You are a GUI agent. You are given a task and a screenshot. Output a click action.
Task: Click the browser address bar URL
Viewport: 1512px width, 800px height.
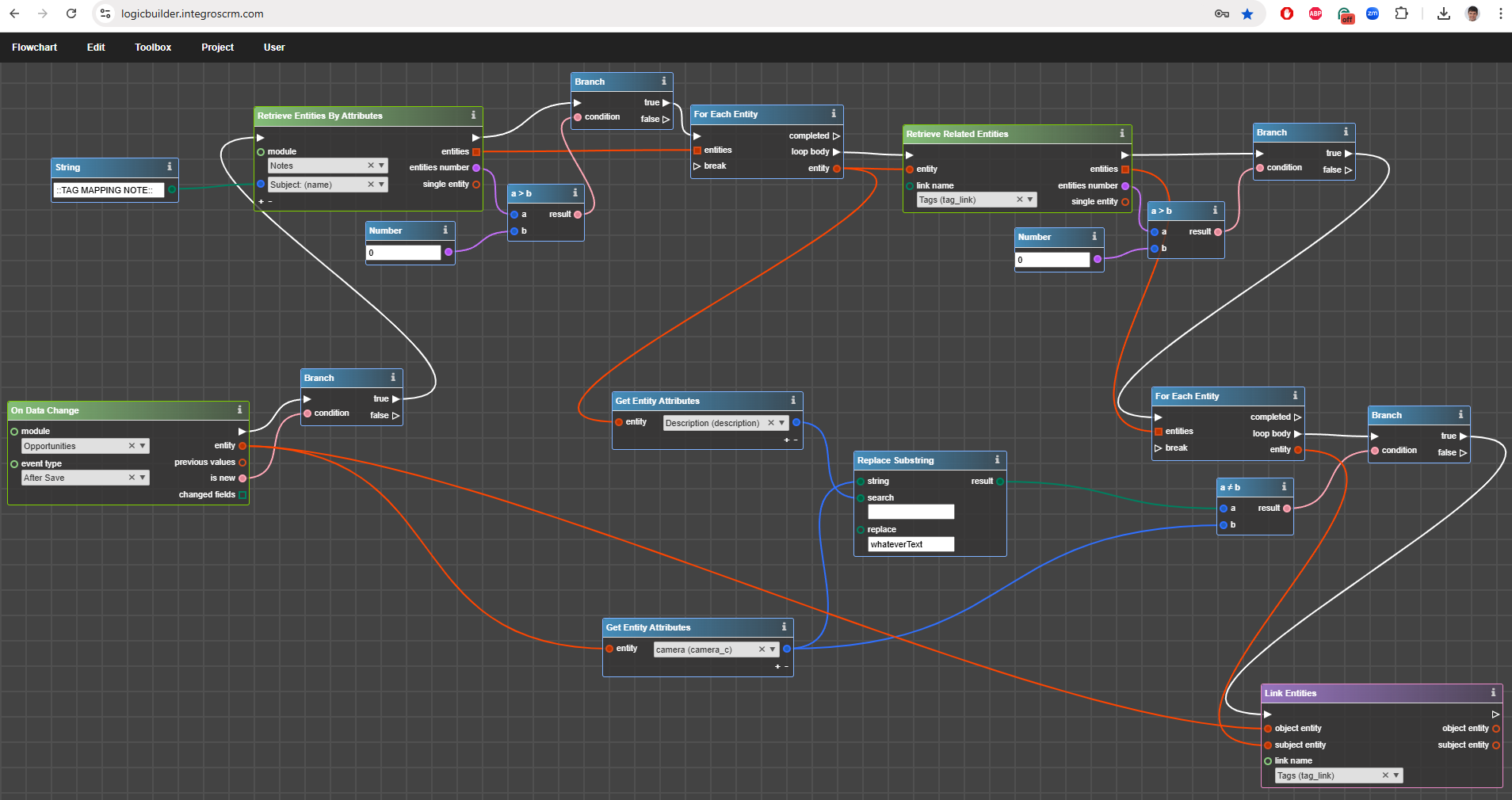click(193, 13)
